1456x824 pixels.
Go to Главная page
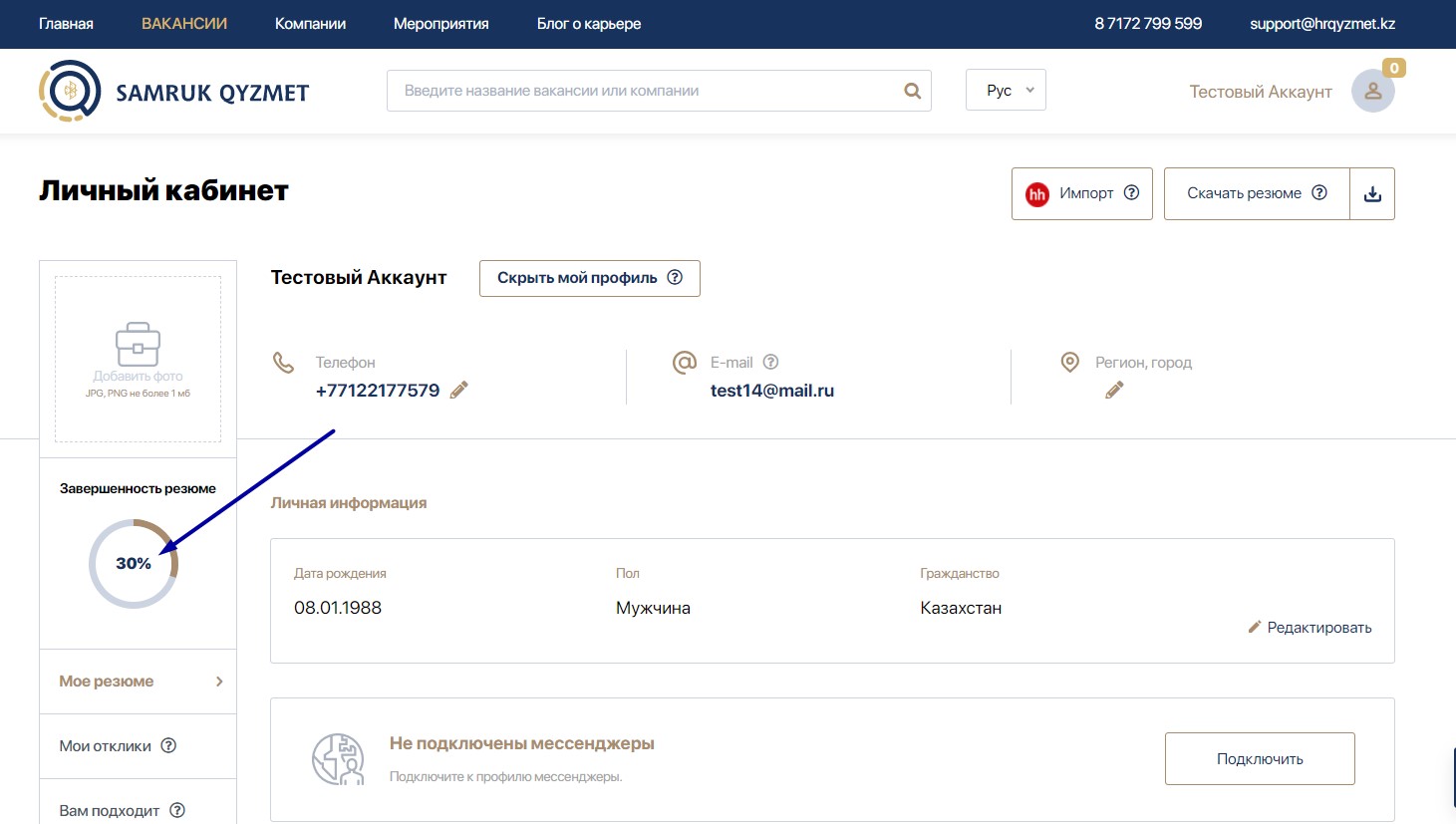66,24
